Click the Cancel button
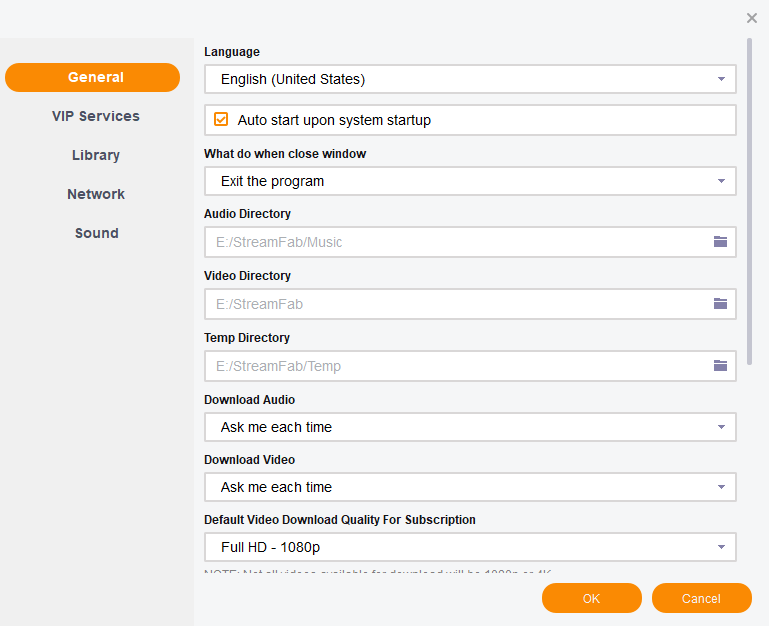This screenshot has width=769, height=626. (x=701, y=598)
